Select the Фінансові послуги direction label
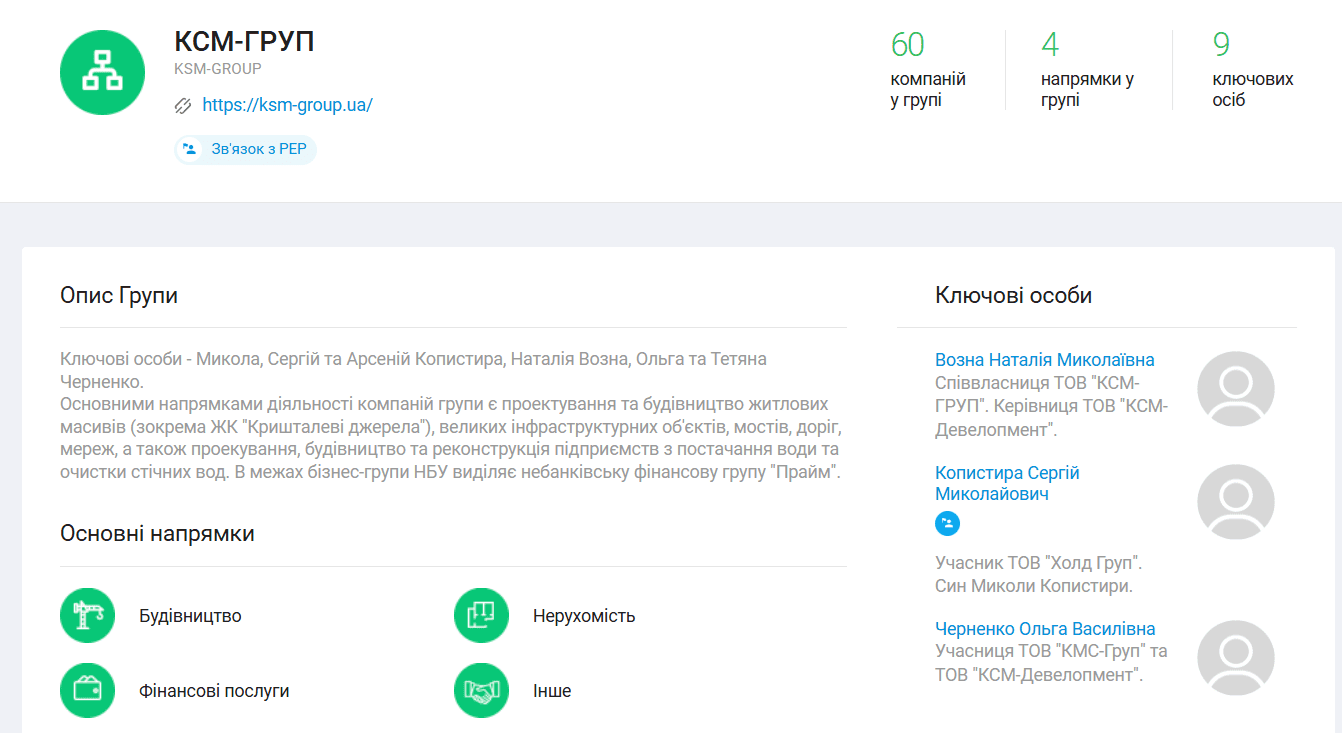1342x733 pixels. point(214,691)
